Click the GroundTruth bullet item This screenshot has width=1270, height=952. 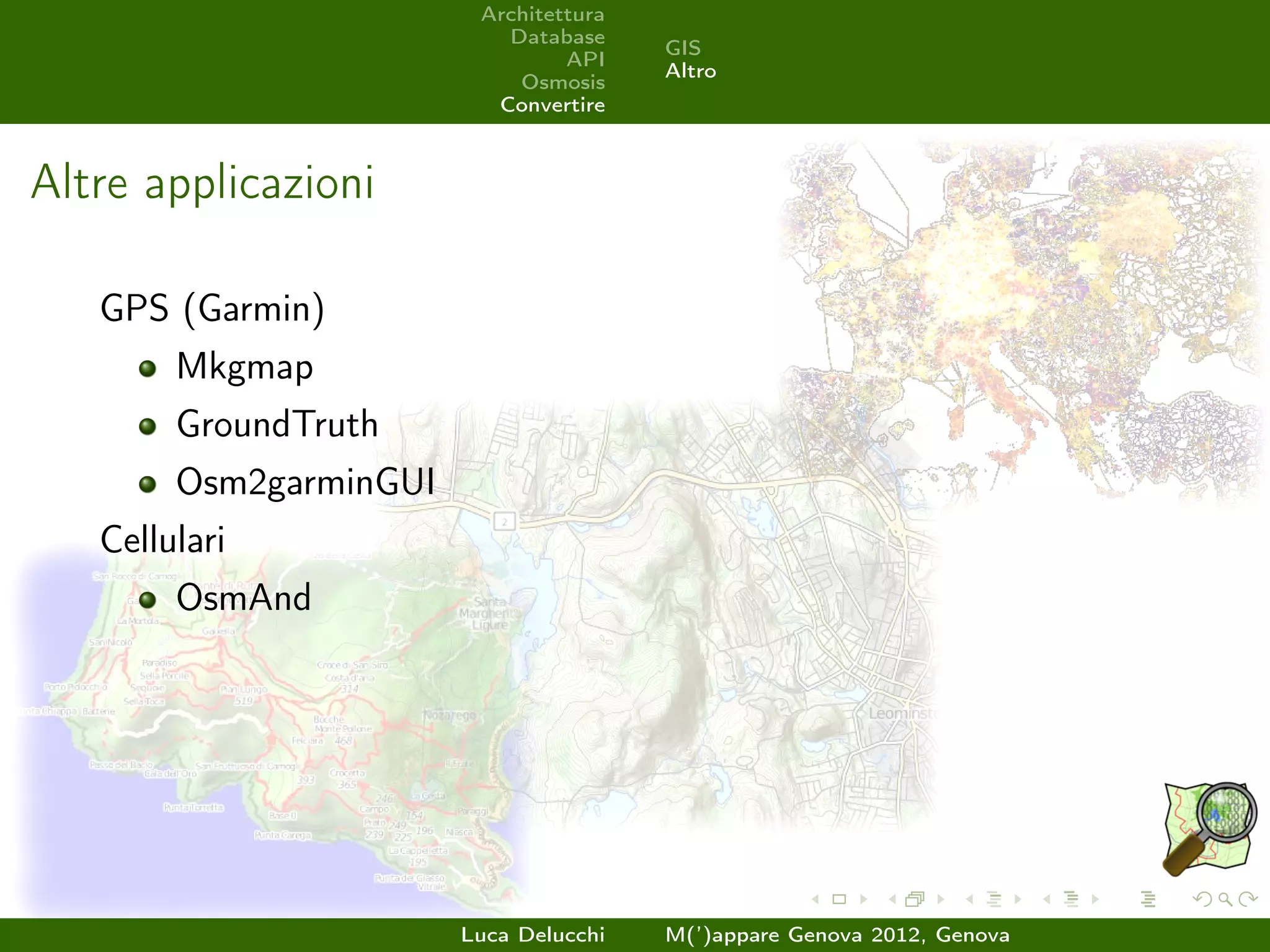[277, 425]
